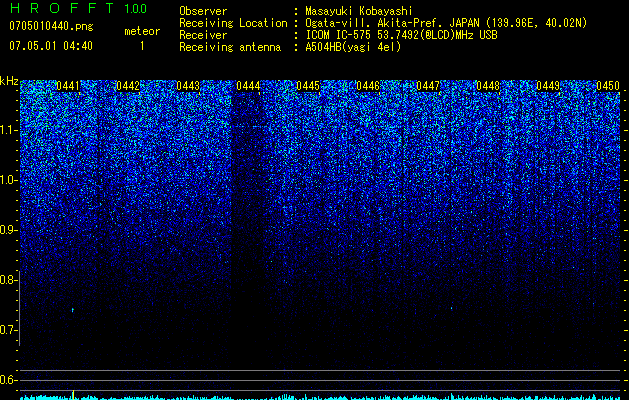Click the 0446 time marker
Viewport: 629px width, 400px height.
pos(368,86)
